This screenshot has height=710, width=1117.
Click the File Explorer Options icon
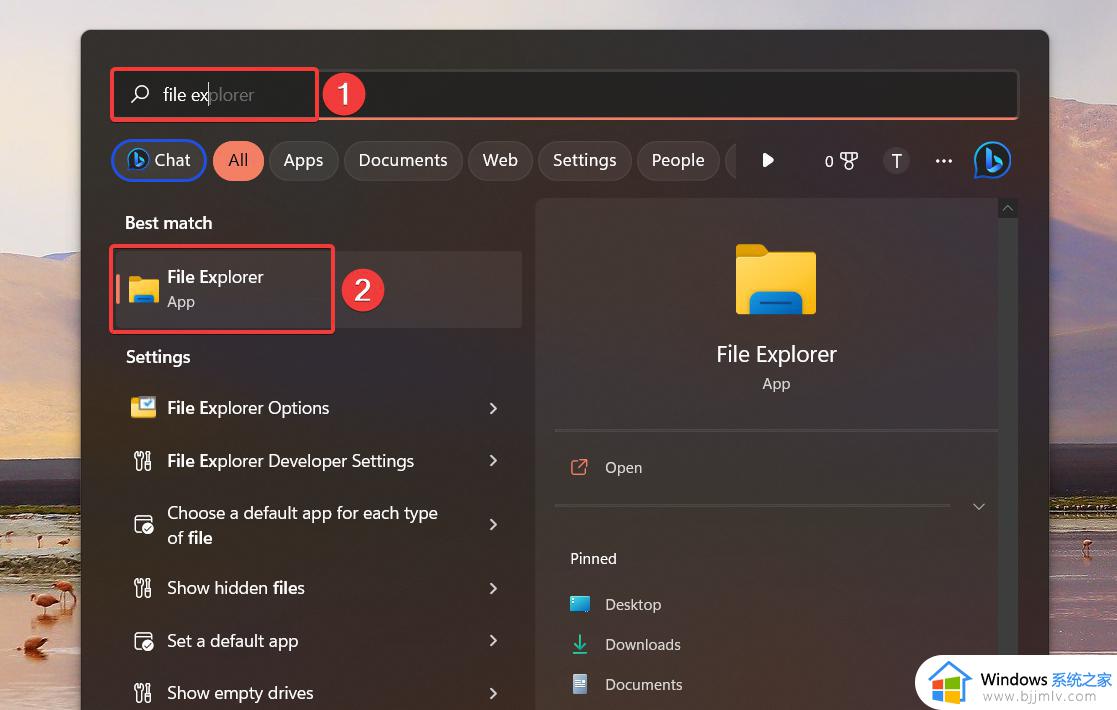[143, 407]
